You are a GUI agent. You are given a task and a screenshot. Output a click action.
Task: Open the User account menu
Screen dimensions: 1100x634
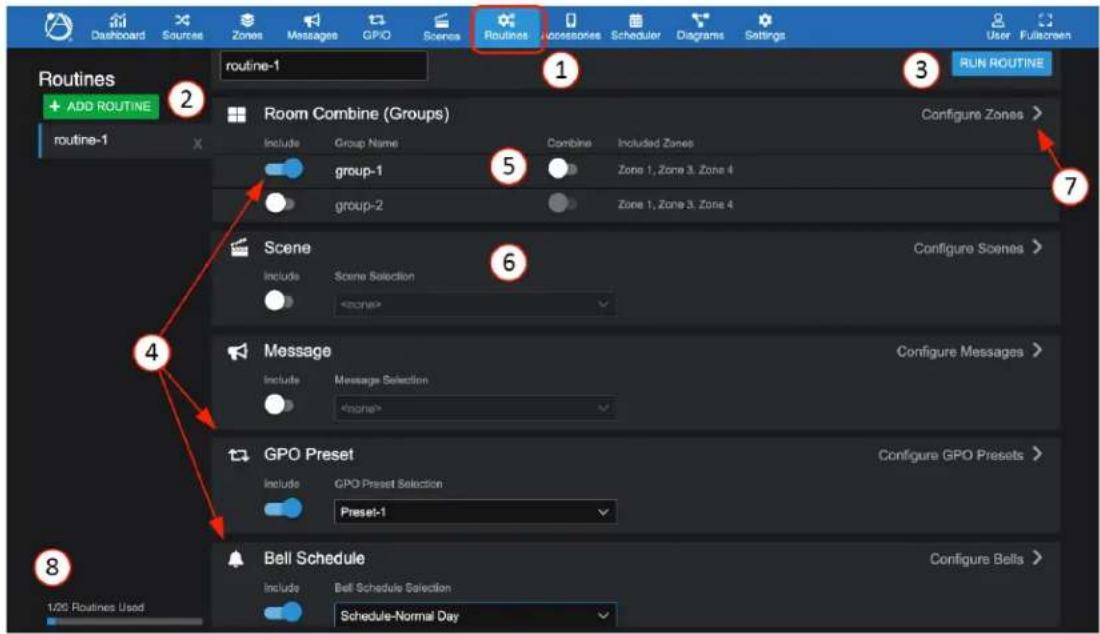coord(998,27)
